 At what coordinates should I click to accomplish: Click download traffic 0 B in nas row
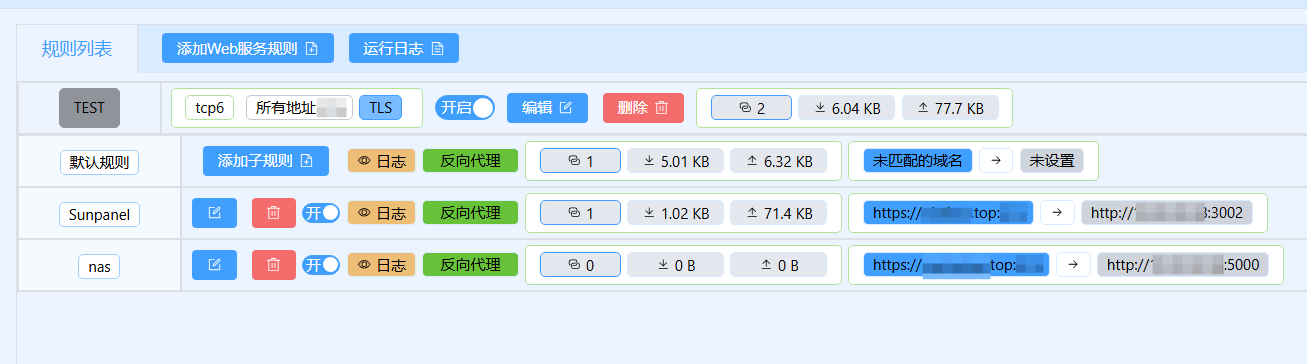pyautogui.click(x=675, y=265)
